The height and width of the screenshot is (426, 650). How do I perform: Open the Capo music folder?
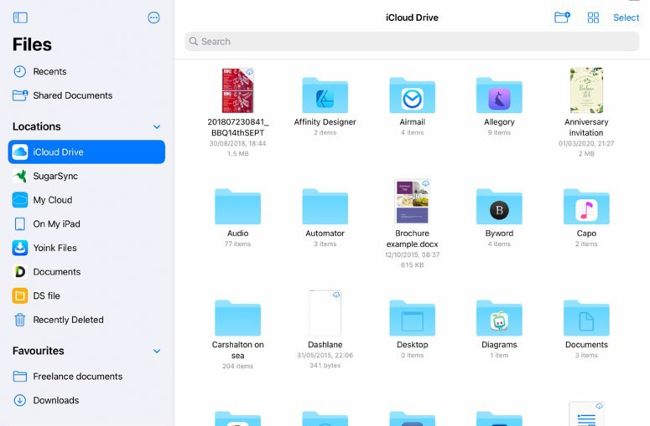pyautogui.click(x=586, y=207)
